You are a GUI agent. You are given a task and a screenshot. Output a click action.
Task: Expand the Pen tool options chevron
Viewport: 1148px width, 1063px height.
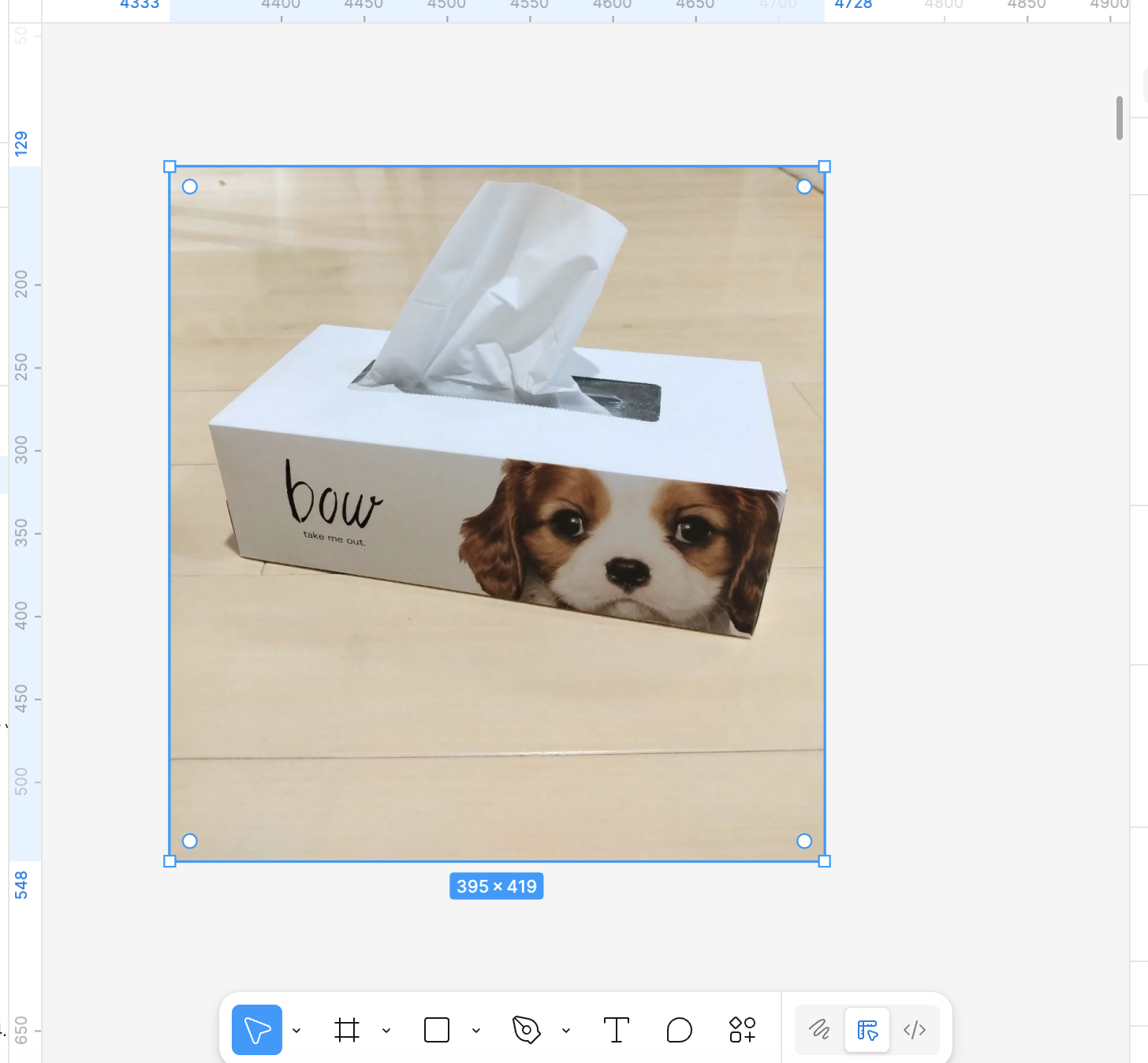click(566, 1031)
